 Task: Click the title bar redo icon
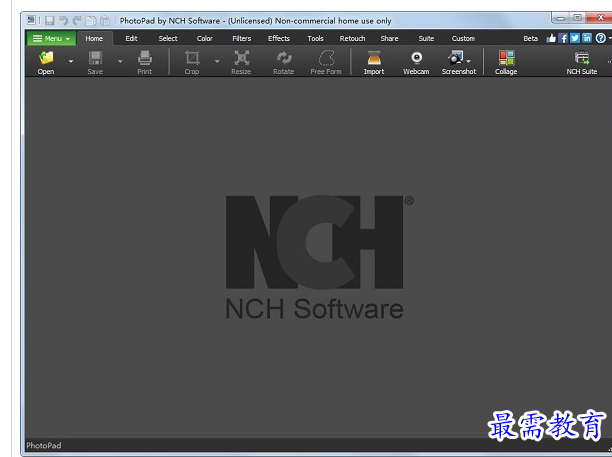(x=77, y=20)
